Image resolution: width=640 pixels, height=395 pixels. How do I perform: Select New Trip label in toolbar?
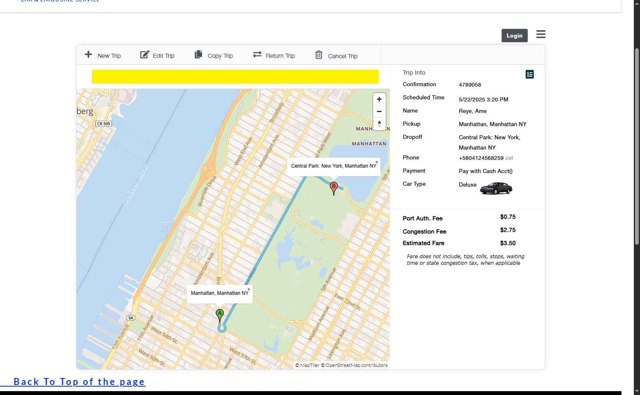tap(109, 55)
